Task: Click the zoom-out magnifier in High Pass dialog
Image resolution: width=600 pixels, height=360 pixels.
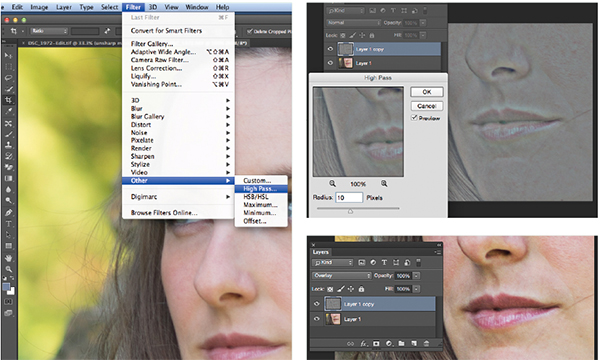Action: click(332, 184)
